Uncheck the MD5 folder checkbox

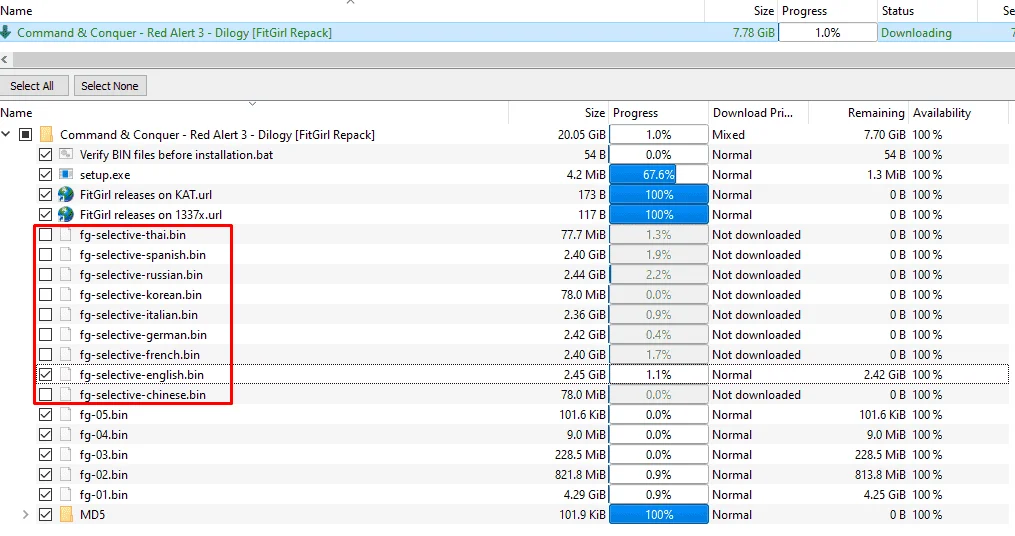[x=45, y=515]
